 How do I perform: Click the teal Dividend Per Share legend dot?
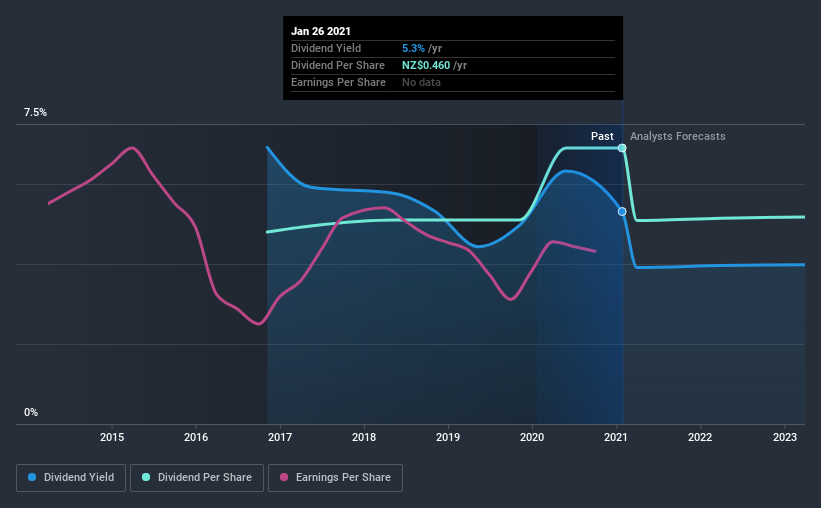tap(146, 477)
